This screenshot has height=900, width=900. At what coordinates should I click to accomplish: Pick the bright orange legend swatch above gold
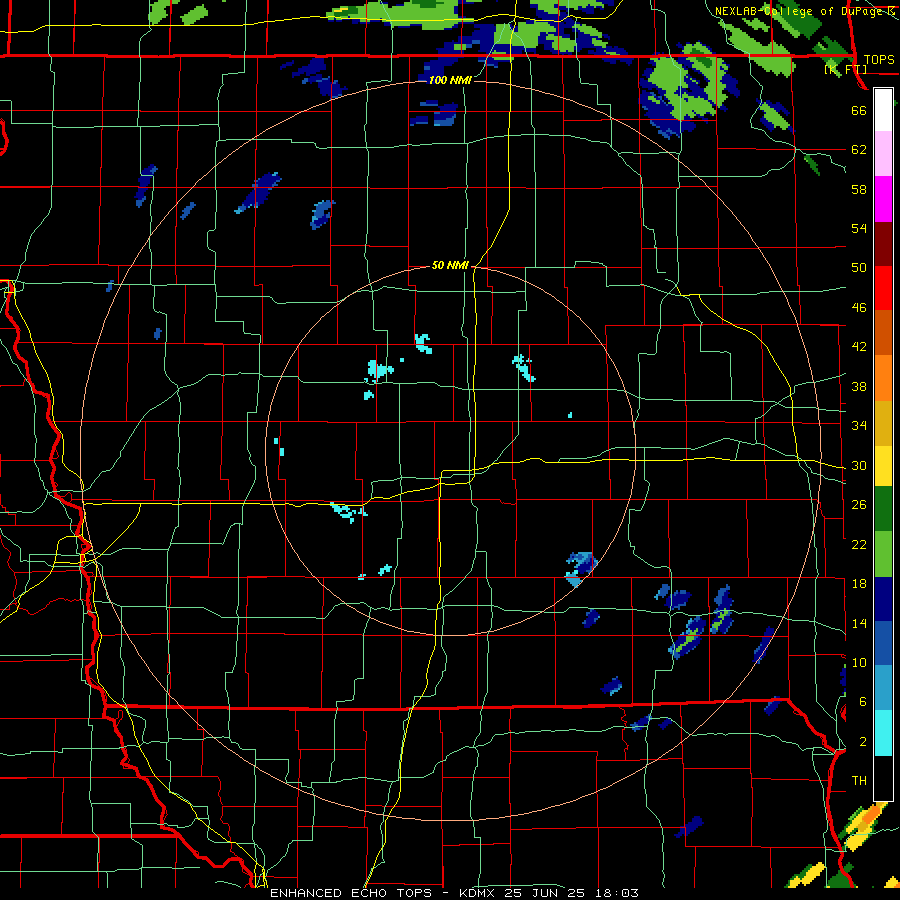(883, 378)
